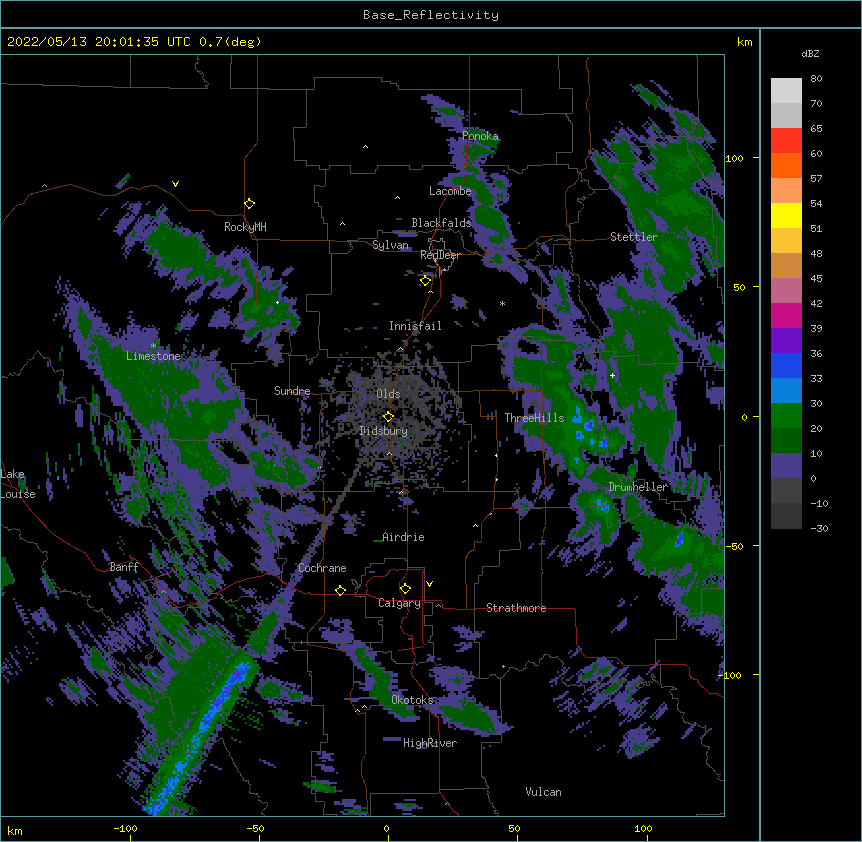Select the slate purple 10-0 dBZ legend swatch
Viewport: 862px width, 842px height.
(786, 466)
